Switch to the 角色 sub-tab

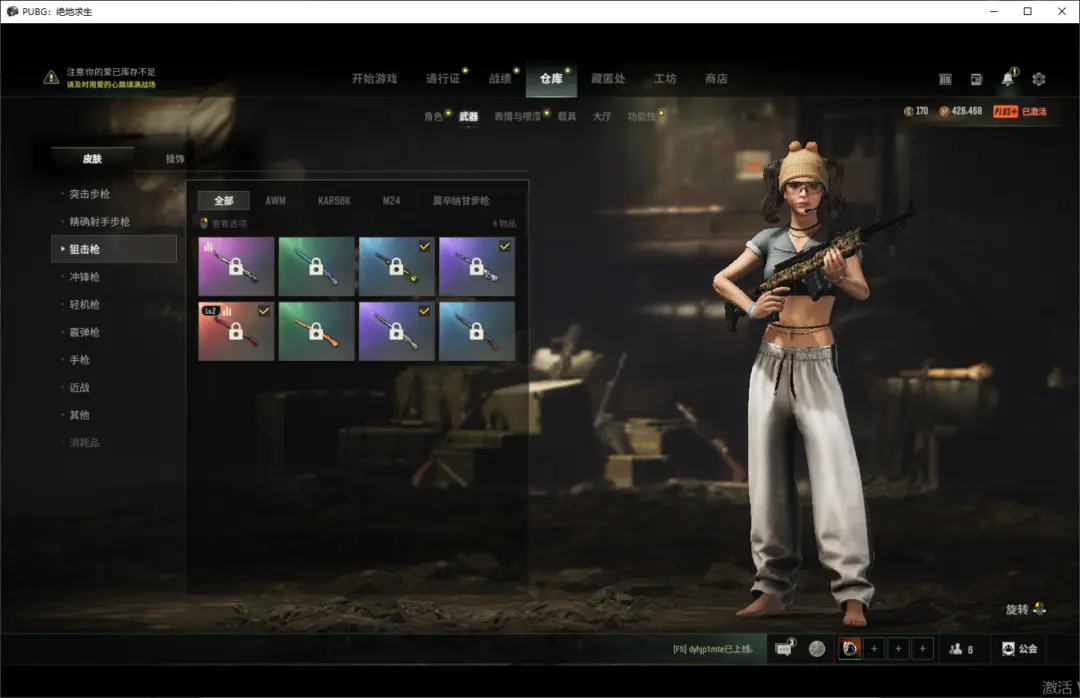coord(433,116)
